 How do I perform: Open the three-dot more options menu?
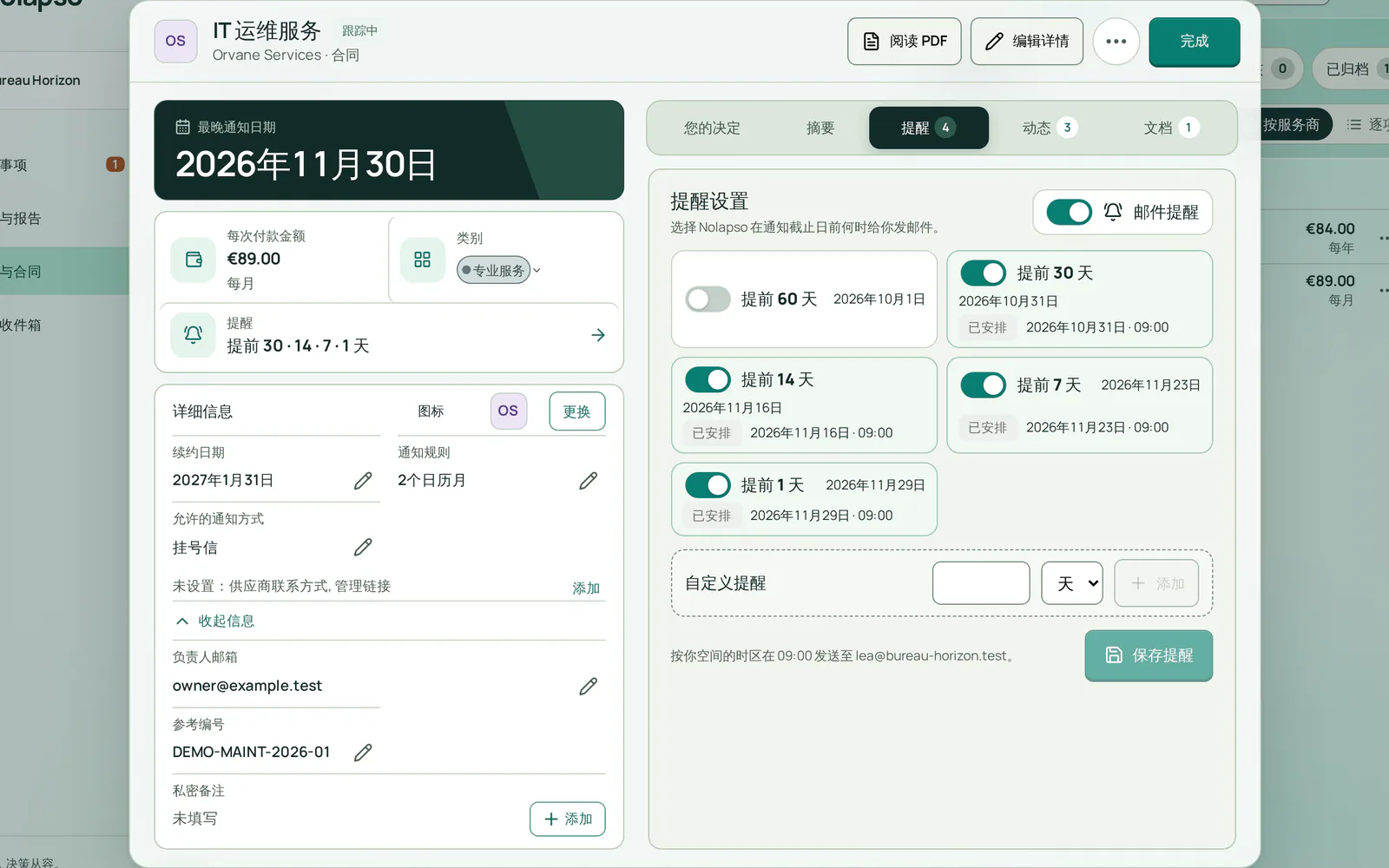point(1116,41)
